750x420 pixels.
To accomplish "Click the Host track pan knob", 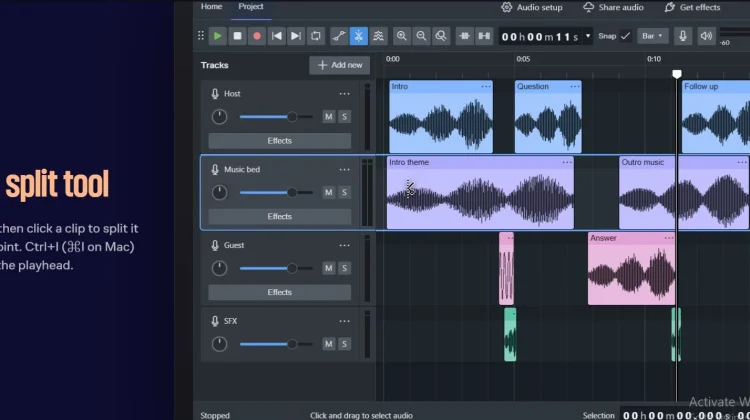I will click(220, 117).
